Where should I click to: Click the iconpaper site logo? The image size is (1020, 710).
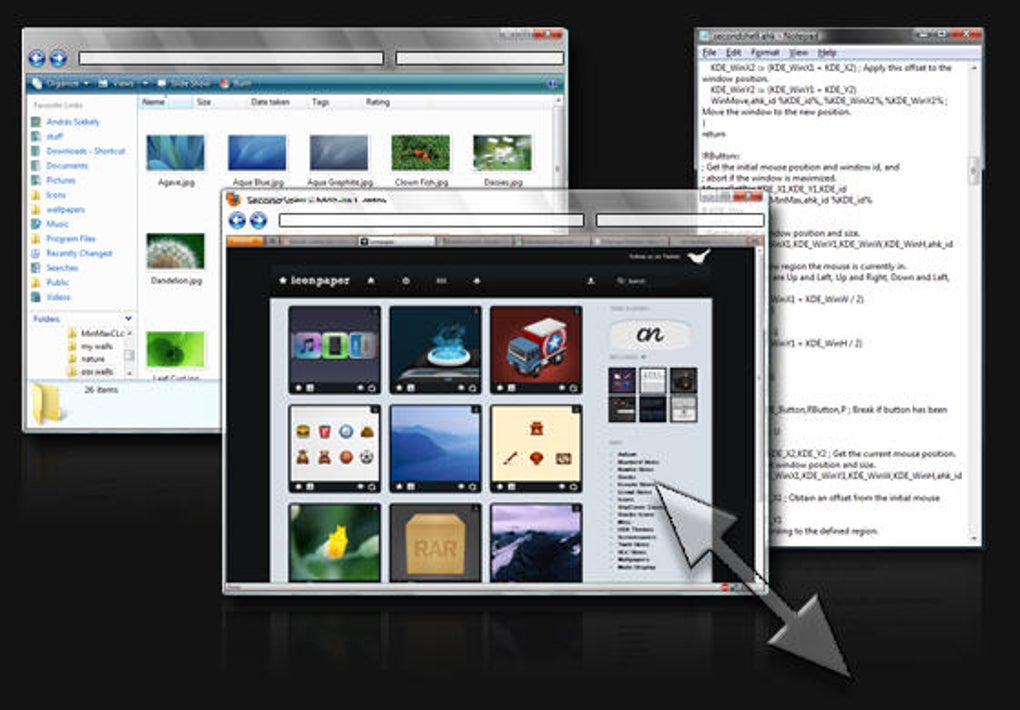314,280
